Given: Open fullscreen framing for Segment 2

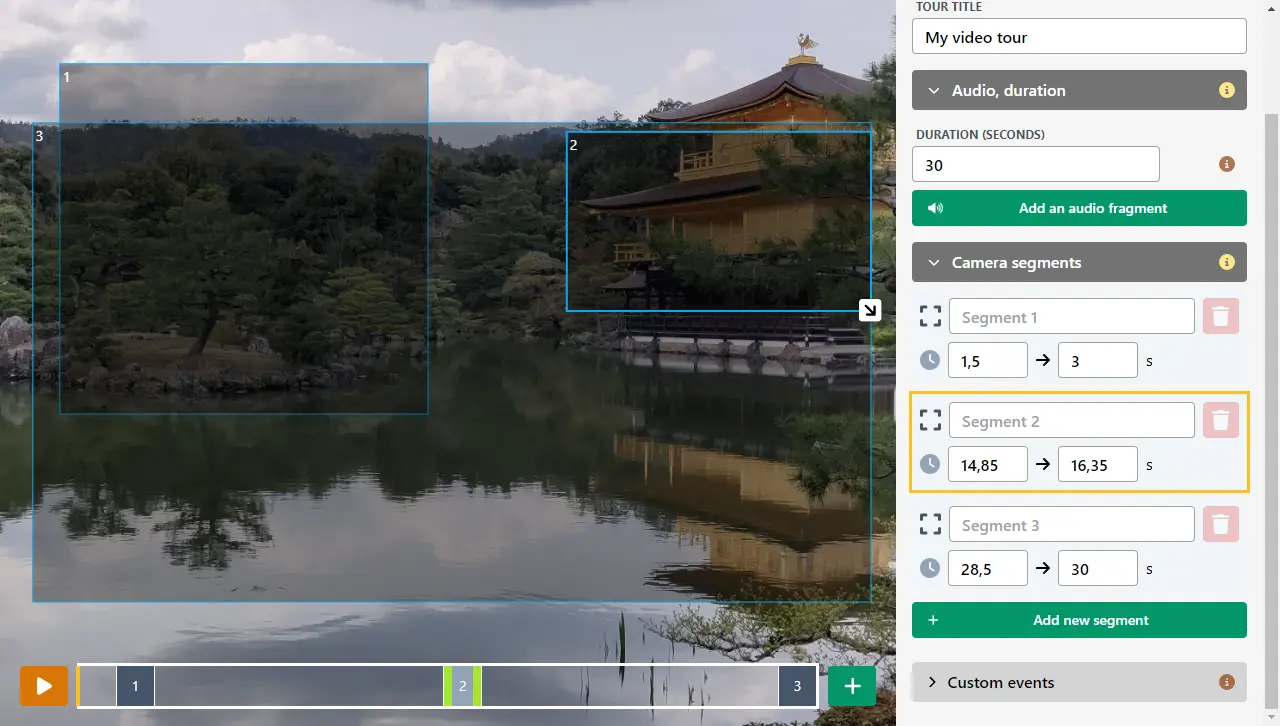Looking at the screenshot, I should pyautogui.click(x=930, y=419).
